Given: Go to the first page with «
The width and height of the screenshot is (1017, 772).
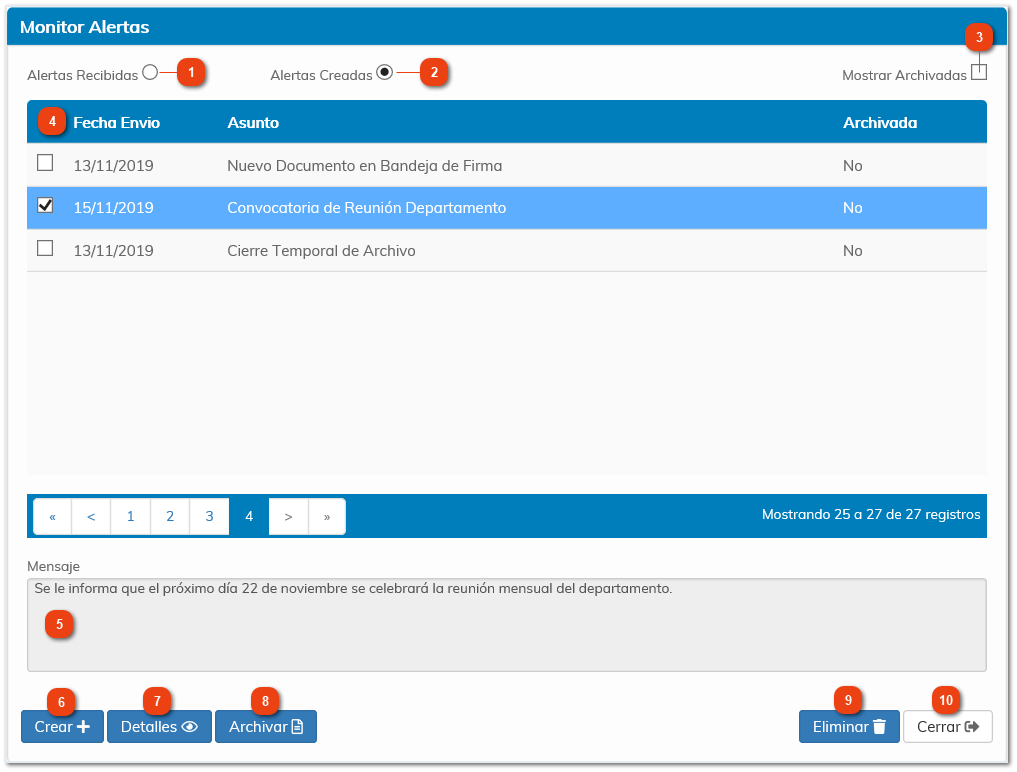Looking at the screenshot, I should [53, 517].
